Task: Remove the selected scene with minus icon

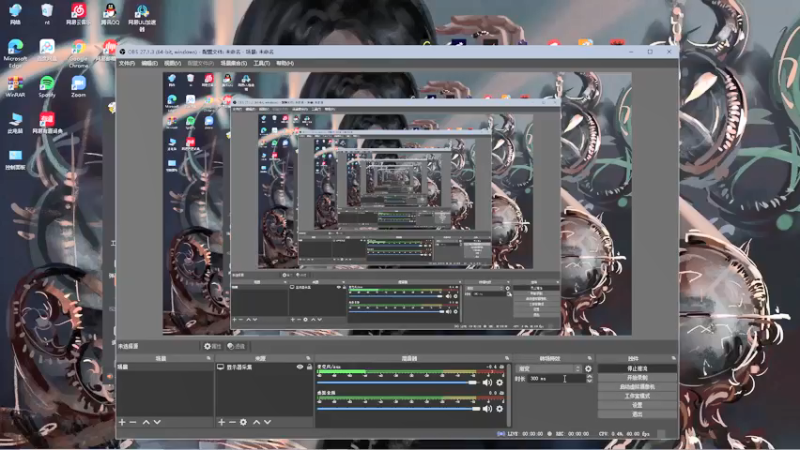Action: 133,422
